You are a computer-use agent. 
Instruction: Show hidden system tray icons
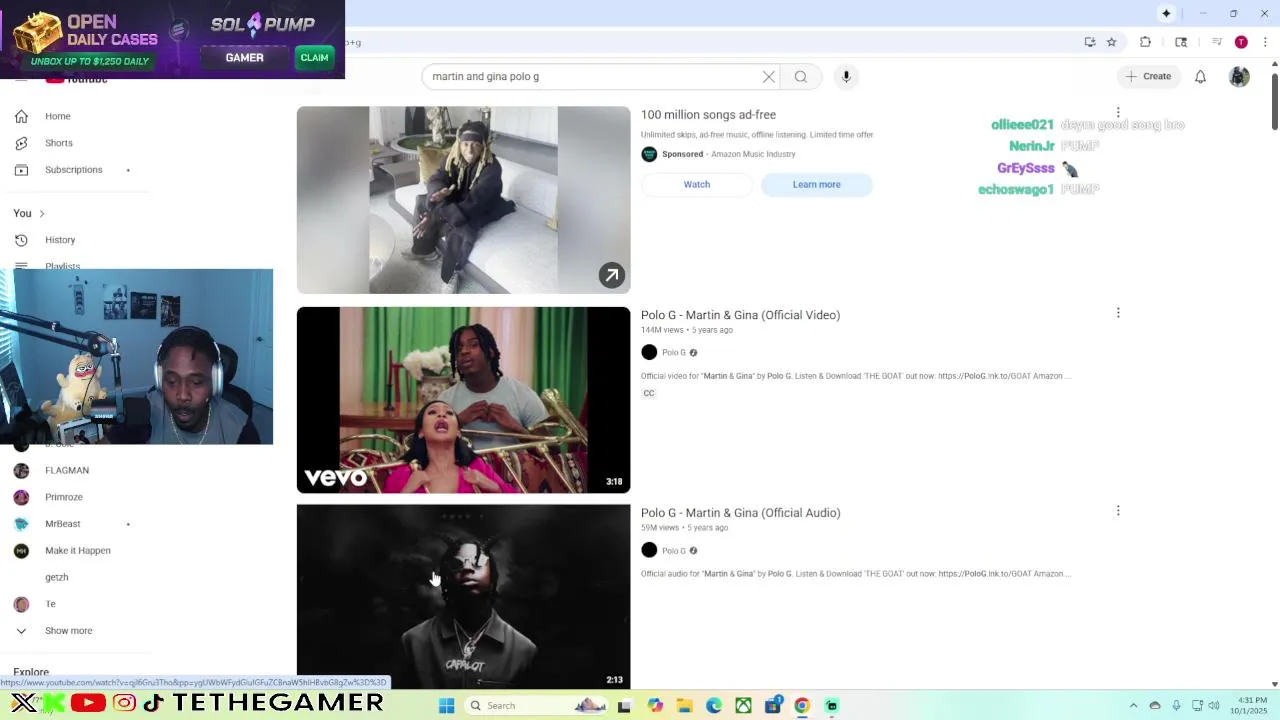point(1133,706)
